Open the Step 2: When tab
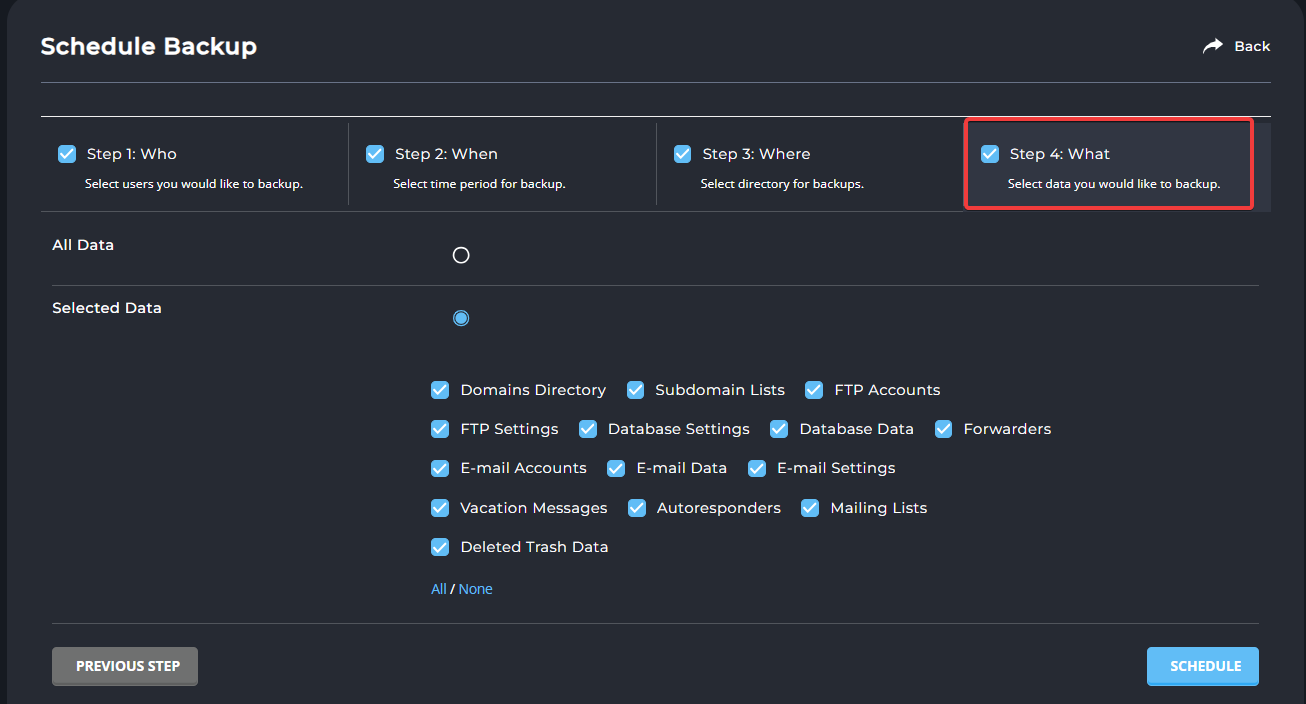This screenshot has height=704, width=1306. (502, 167)
